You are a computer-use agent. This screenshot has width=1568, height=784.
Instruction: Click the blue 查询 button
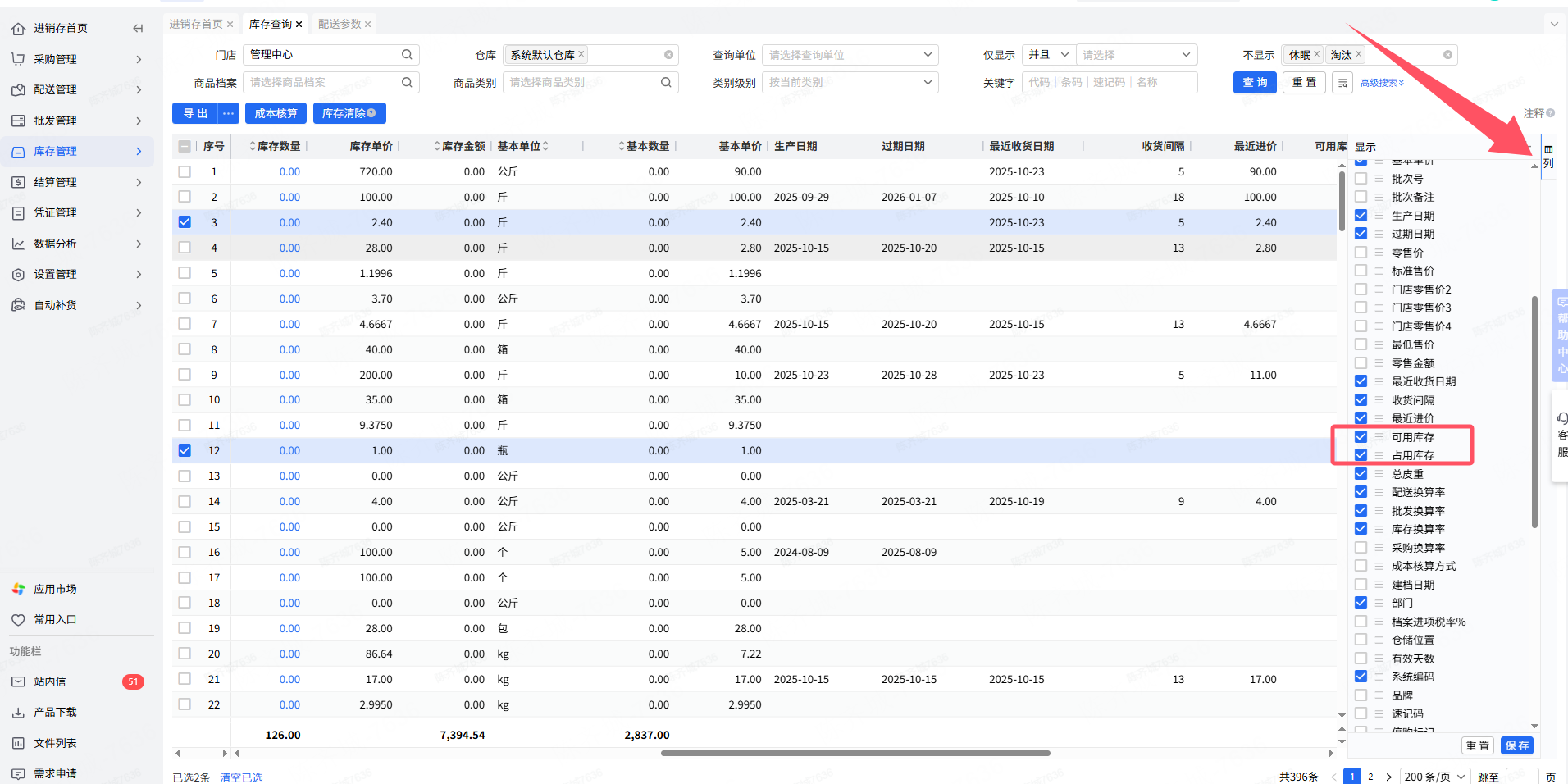[x=1254, y=83]
